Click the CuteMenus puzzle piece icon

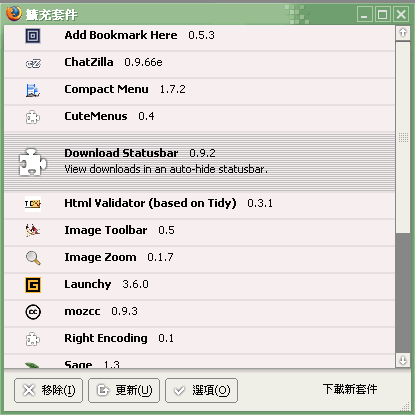[33, 117]
